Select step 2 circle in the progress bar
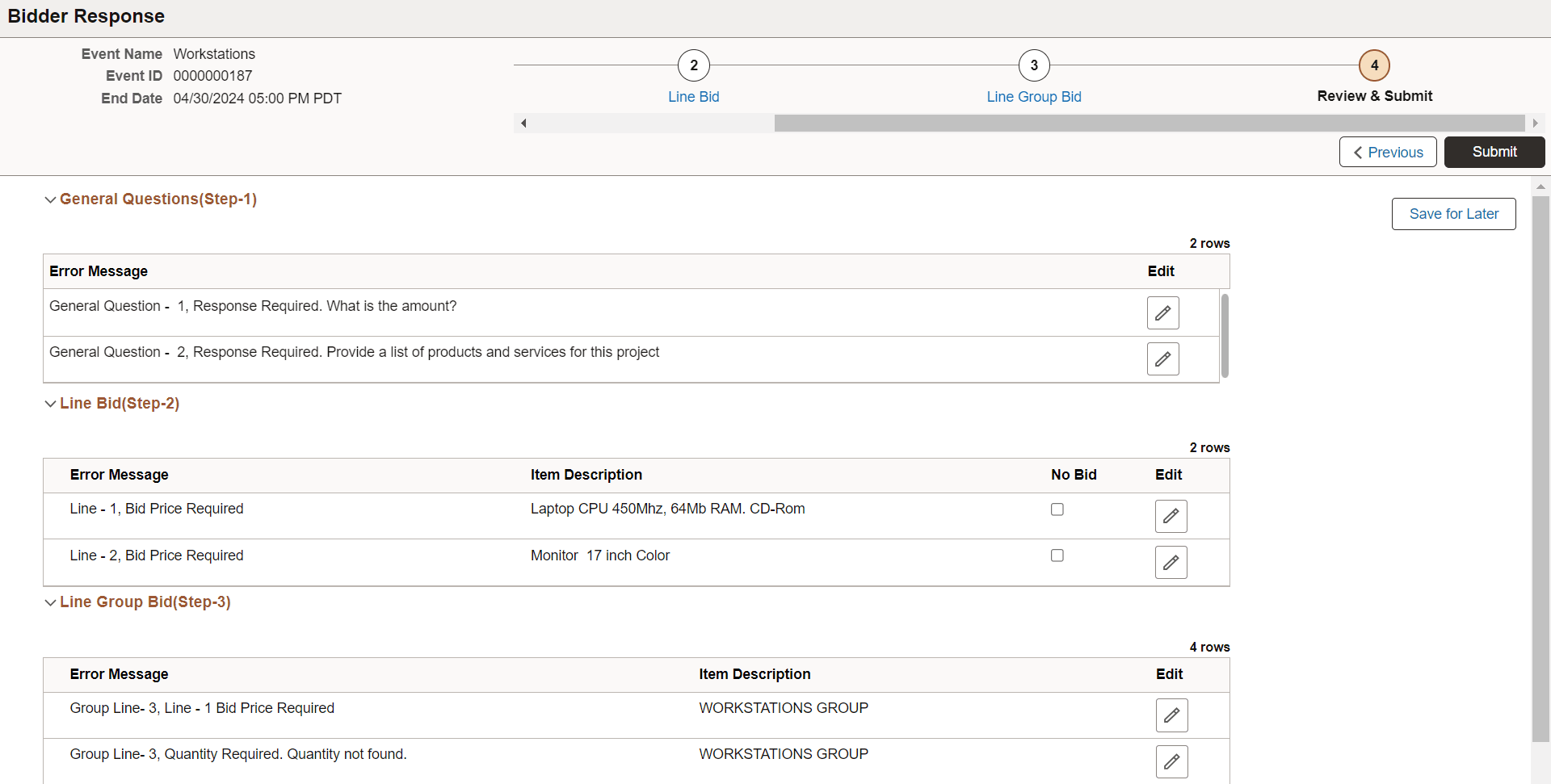 tap(693, 65)
